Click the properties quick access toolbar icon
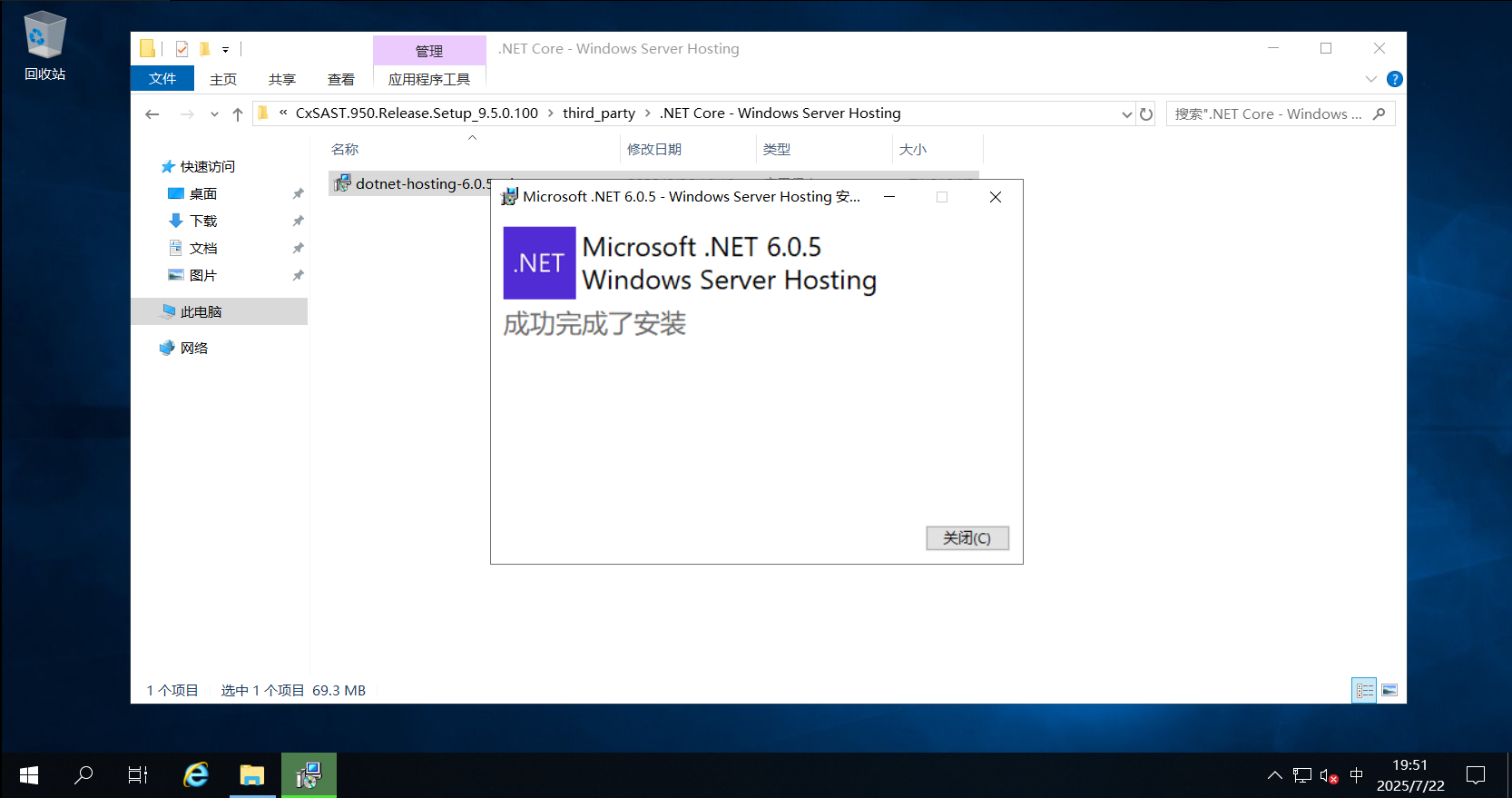1512x798 pixels. (x=182, y=49)
